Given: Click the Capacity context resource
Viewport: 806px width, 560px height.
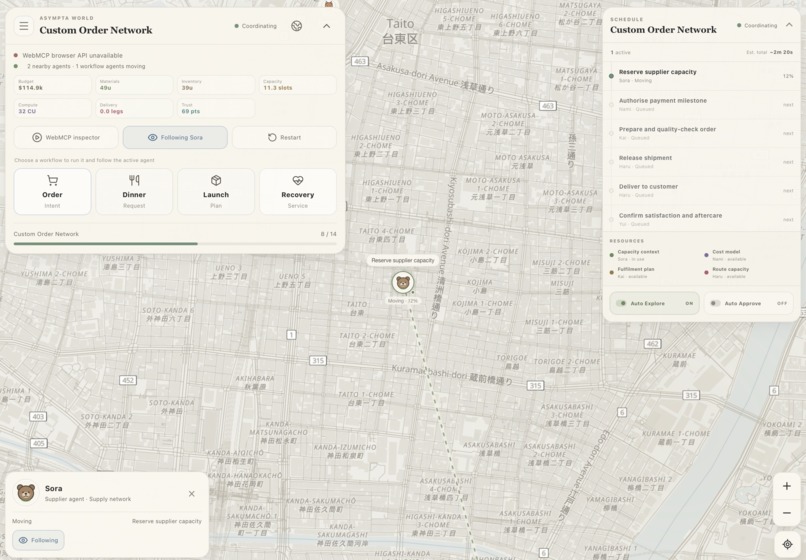Looking at the screenshot, I should pos(634,255).
